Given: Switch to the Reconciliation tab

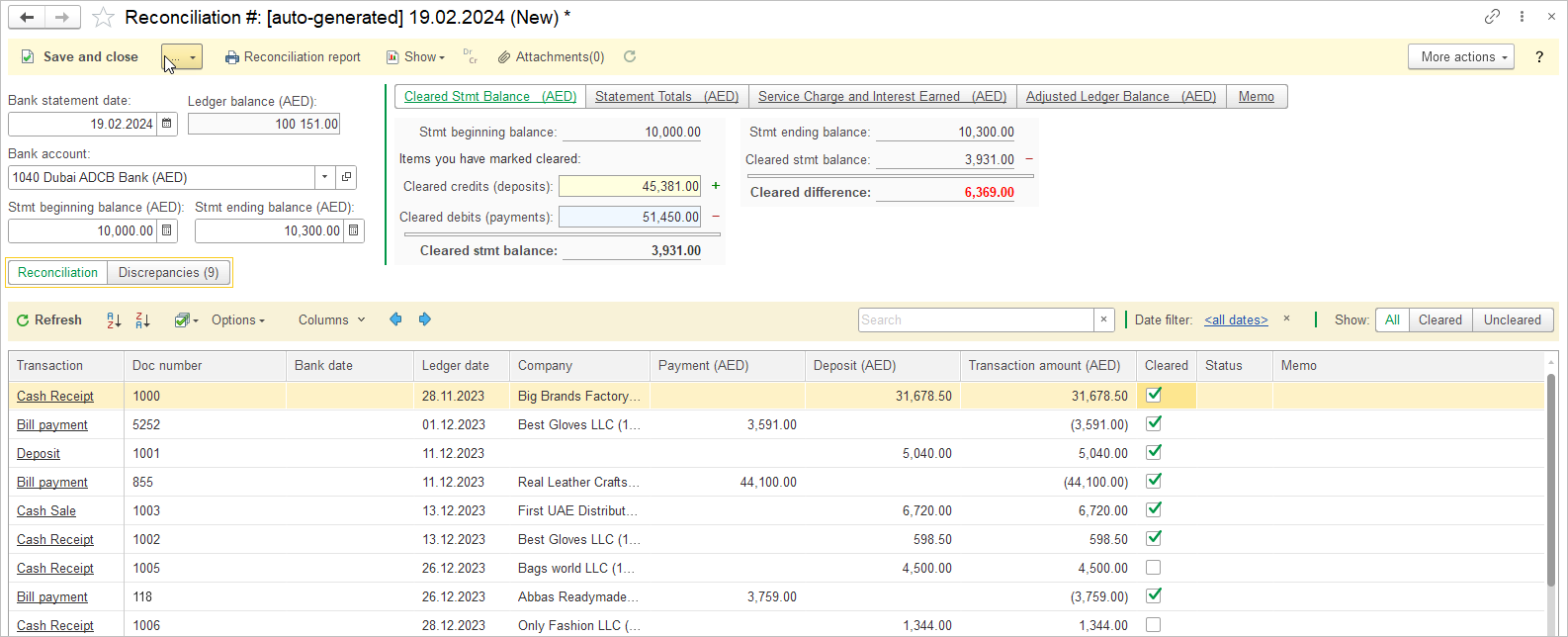Looking at the screenshot, I should point(57,272).
